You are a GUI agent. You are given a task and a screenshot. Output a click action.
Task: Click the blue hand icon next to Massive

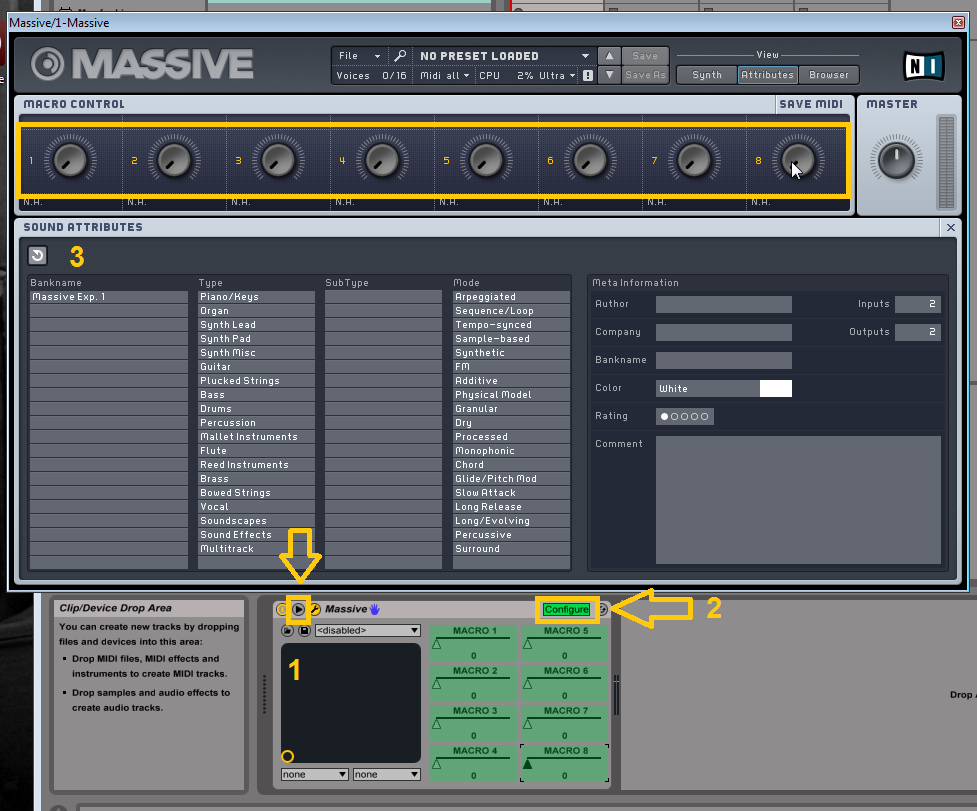coord(374,609)
